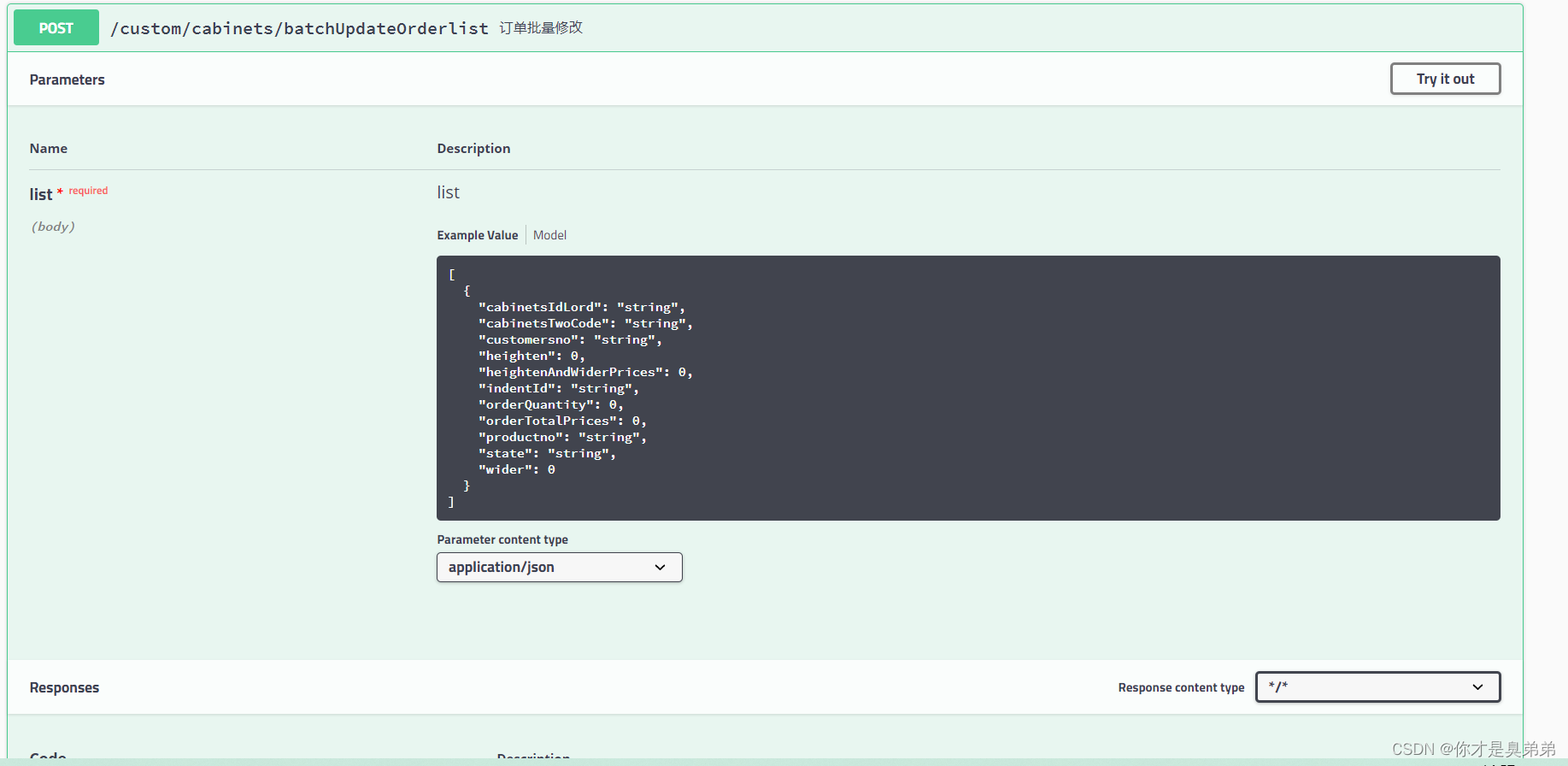Click the 订单批量修改 endpoint summary text
The image size is (1568, 766).
click(541, 27)
